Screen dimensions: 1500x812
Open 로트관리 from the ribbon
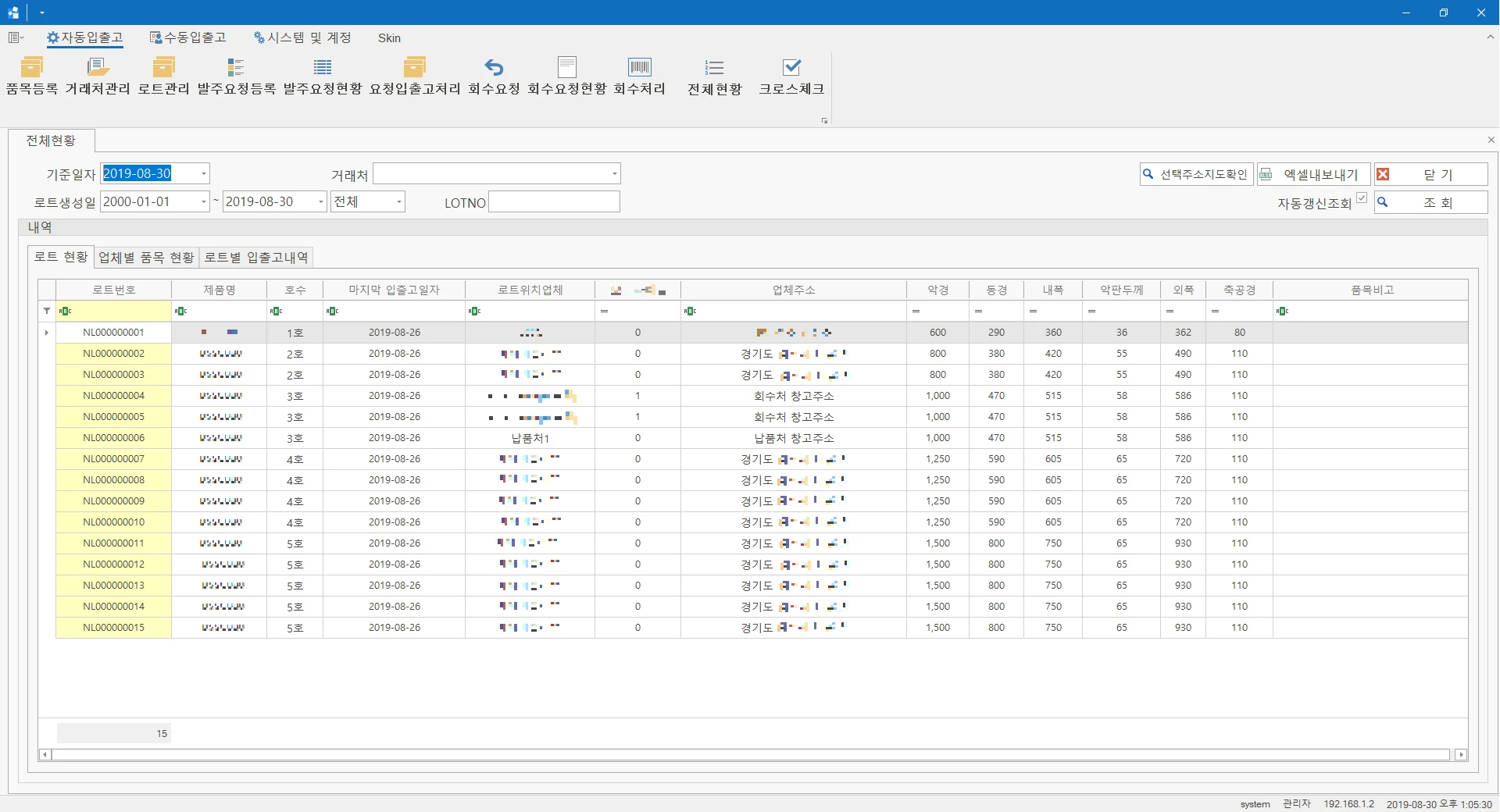[164, 67]
